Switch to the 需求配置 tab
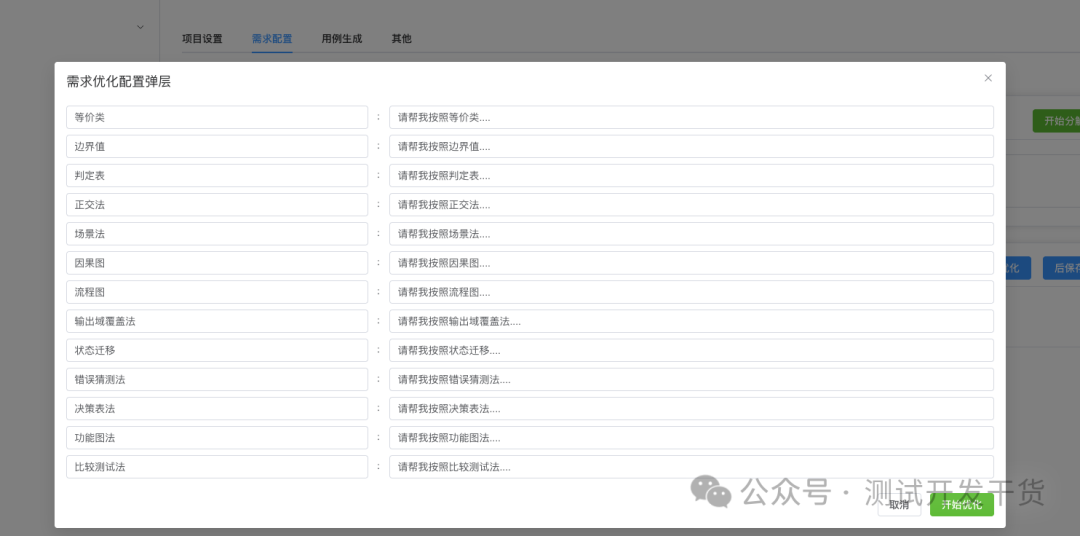 [272, 39]
